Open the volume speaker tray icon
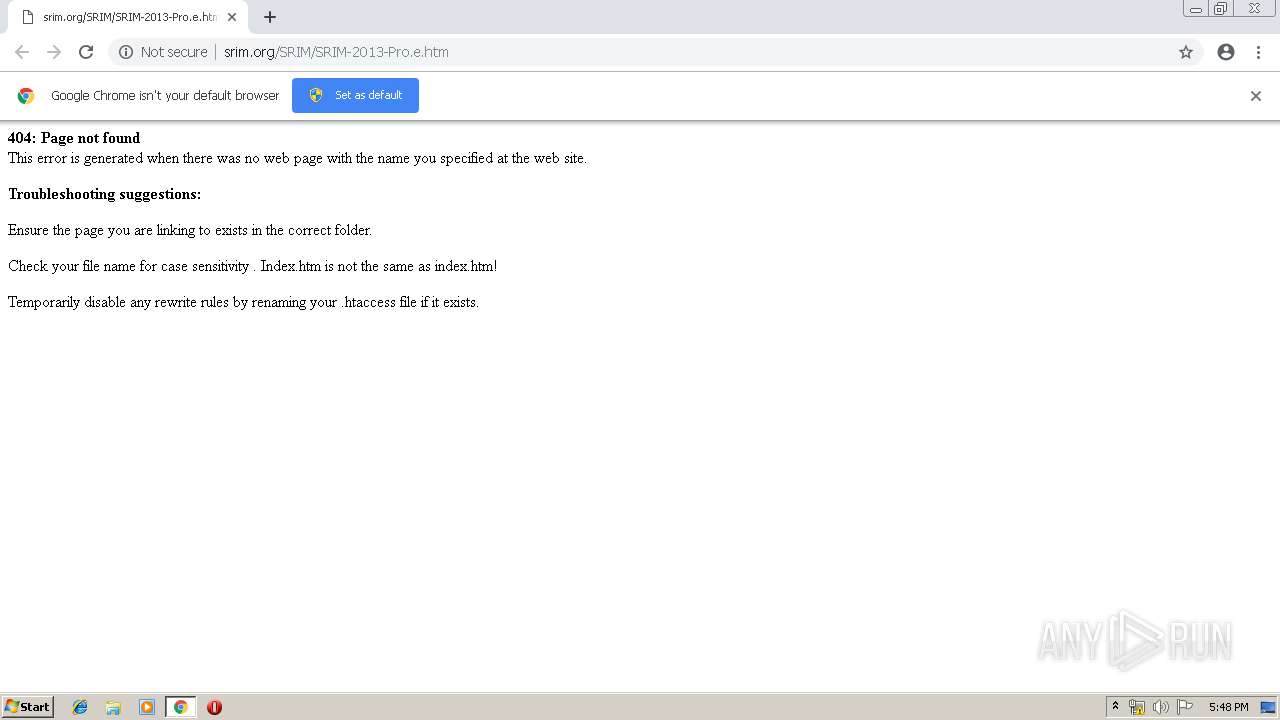The height and width of the screenshot is (720, 1280). coord(1161,707)
